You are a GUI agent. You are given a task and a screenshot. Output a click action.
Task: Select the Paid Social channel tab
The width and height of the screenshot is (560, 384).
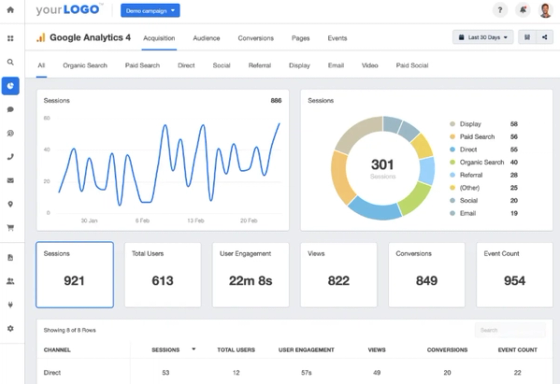(412, 65)
